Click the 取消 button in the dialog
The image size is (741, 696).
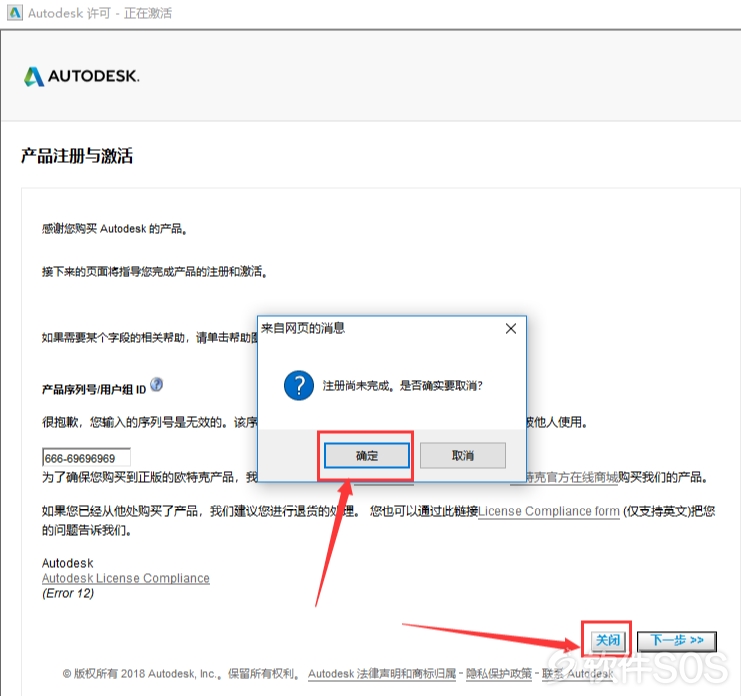pyautogui.click(x=463, y=455)
